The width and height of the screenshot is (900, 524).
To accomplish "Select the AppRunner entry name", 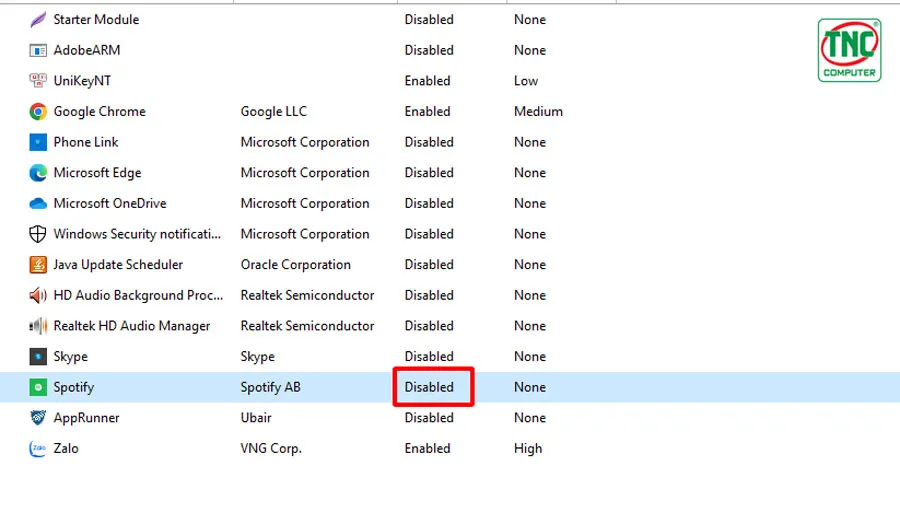I will click(87, 418).
